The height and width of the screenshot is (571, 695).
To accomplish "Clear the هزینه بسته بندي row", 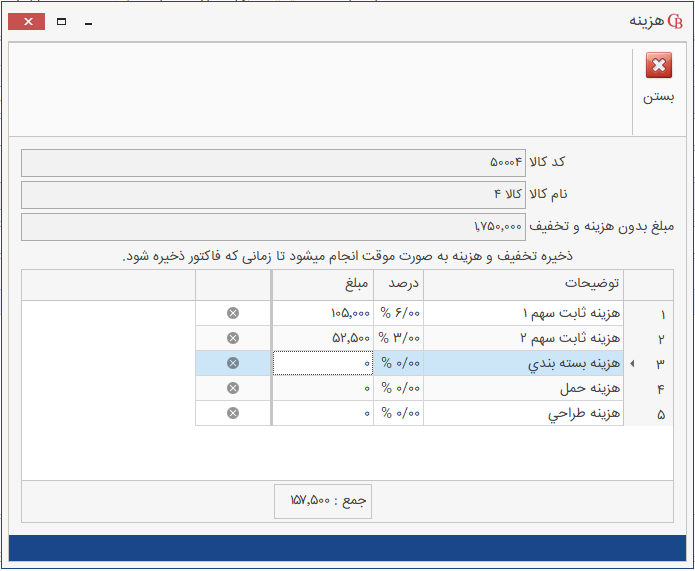I will pyautogui.click(x=233, y=363).
